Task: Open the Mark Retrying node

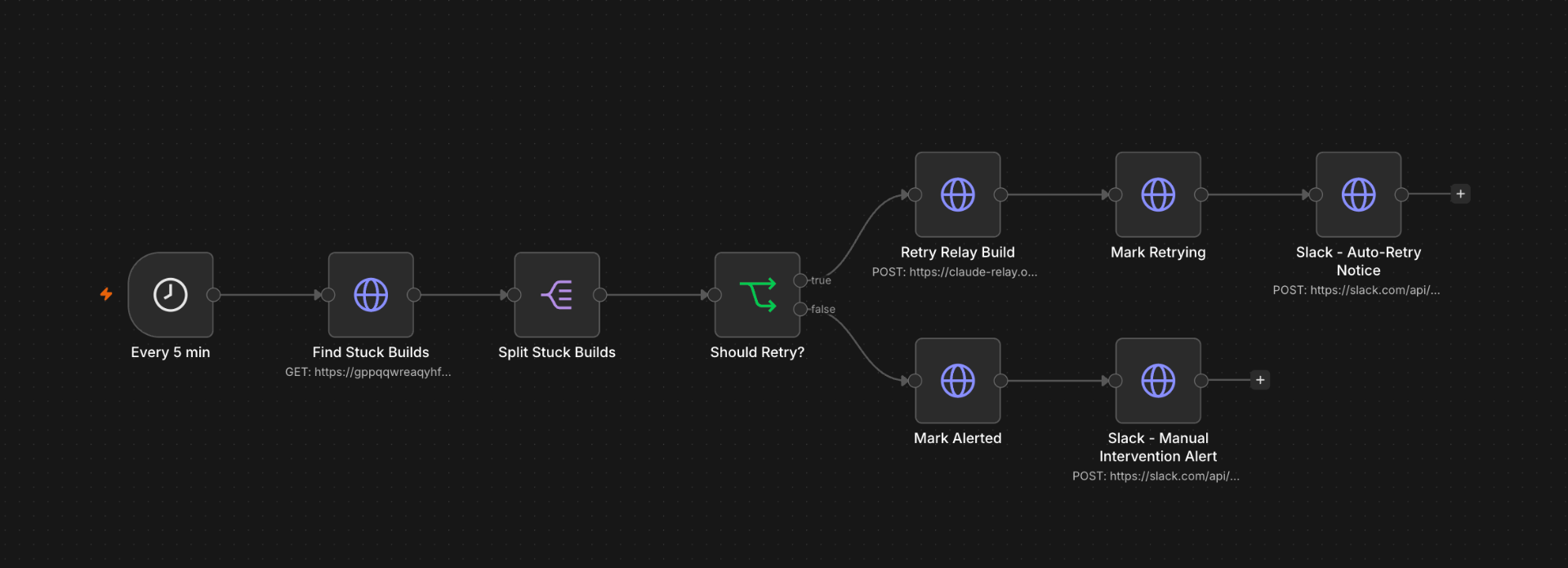Action: [1158, 195]
